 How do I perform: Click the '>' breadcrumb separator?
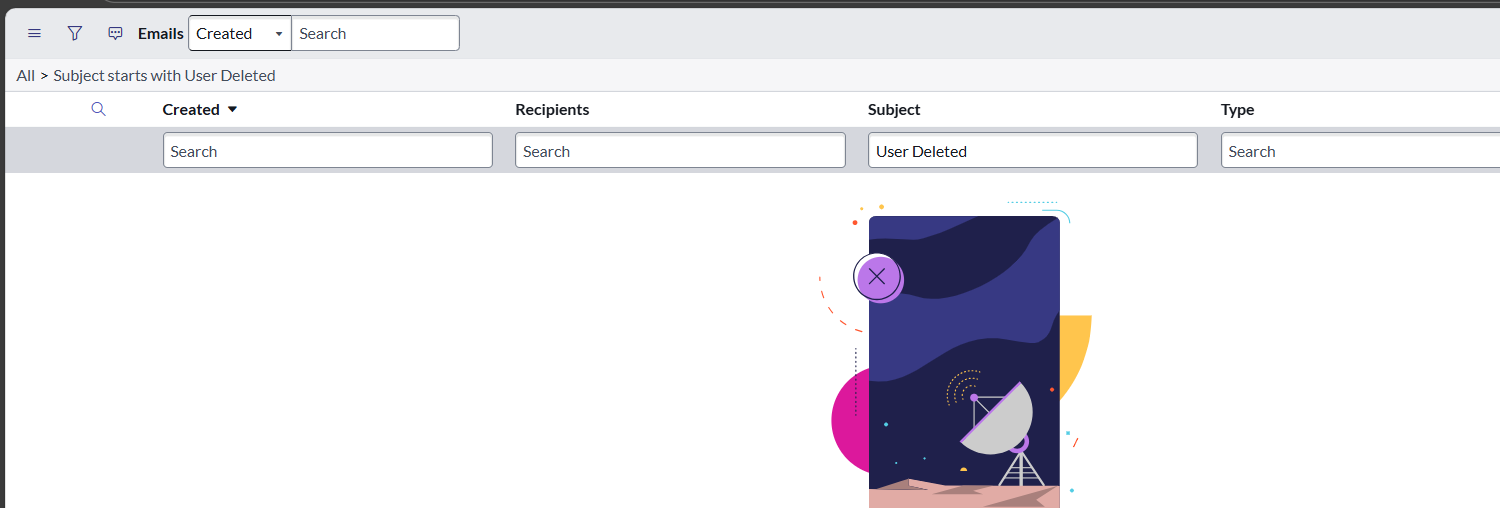pos(44,75)
